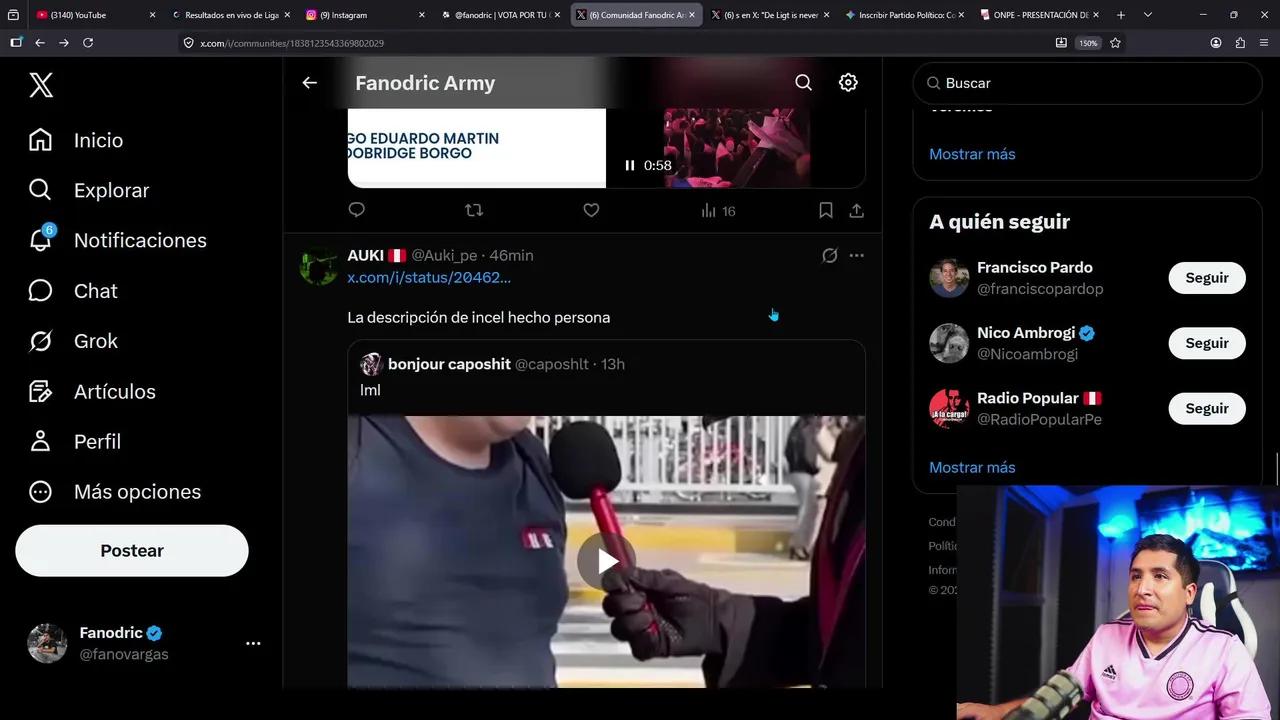1280x720 pixels.
Task: Open Explorar from the sidebar
Action: tap(111, 190)
